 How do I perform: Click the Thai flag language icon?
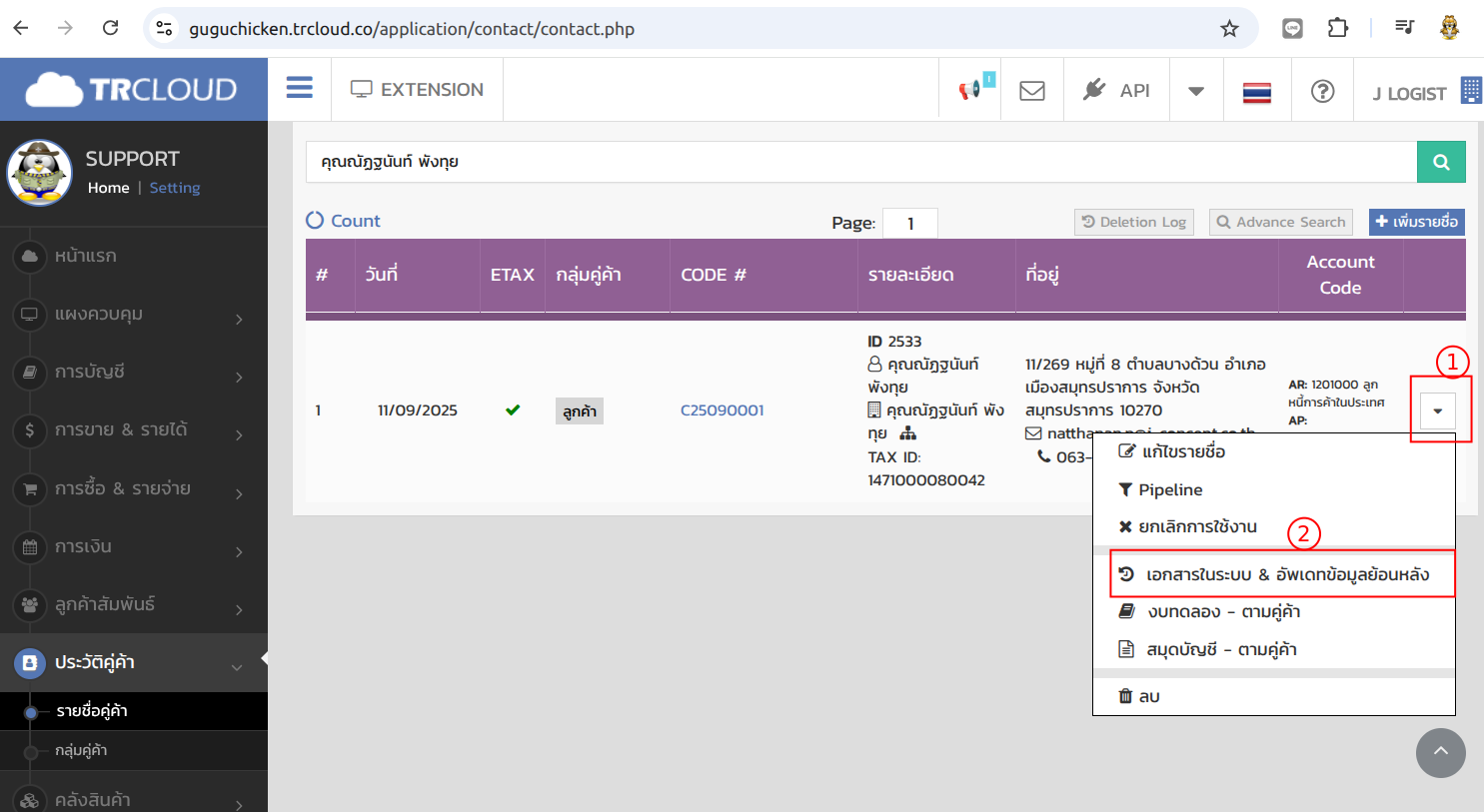point(1256,92)
